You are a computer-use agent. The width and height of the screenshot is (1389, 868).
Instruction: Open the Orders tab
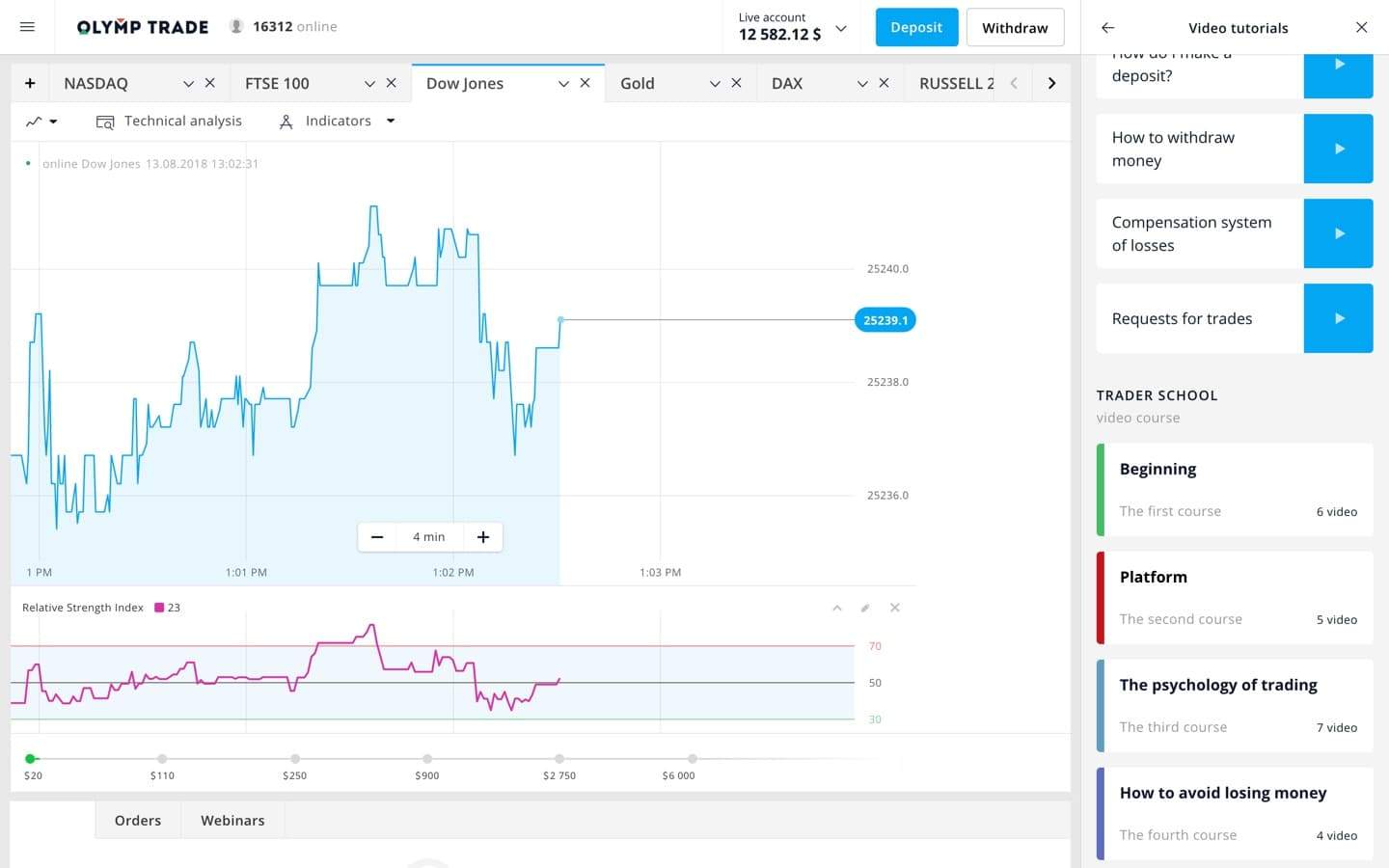[138, 820]
